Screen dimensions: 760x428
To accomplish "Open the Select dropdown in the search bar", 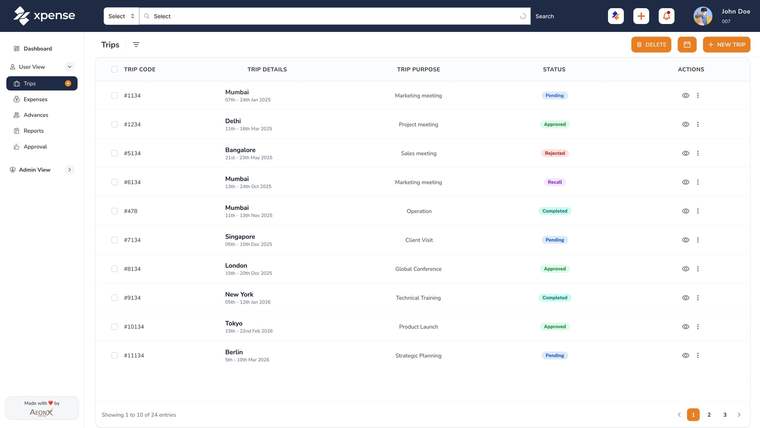I will click(121, 16).
